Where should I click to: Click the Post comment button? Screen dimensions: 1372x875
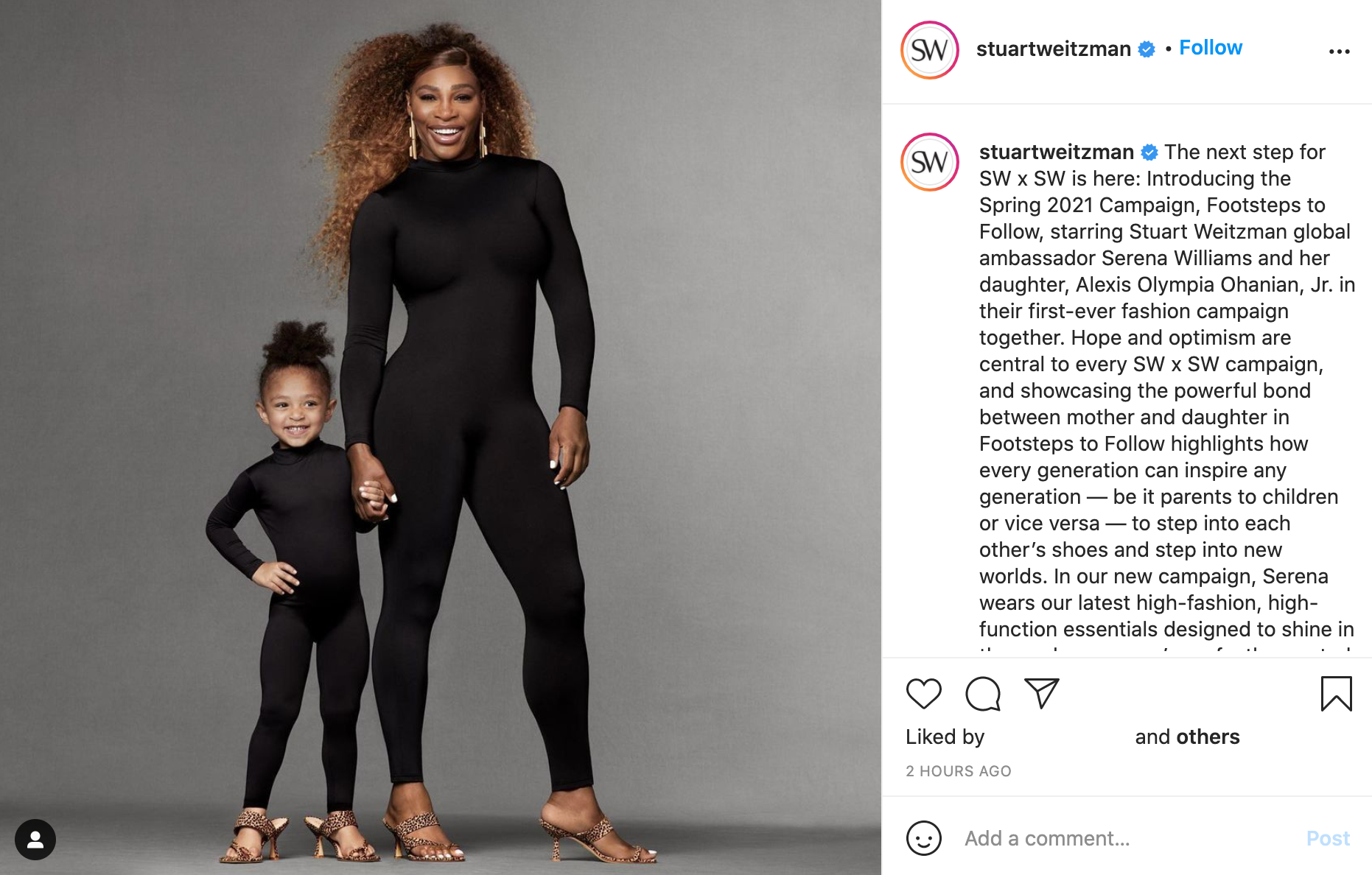click(1328, 838)
